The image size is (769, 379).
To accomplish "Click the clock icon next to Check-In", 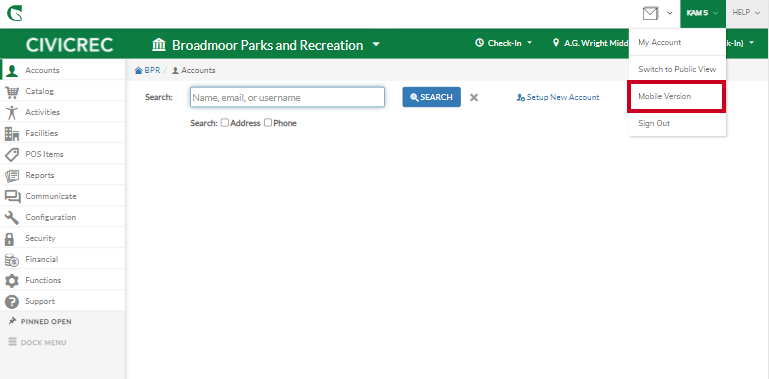I will [x=479, y=43].
